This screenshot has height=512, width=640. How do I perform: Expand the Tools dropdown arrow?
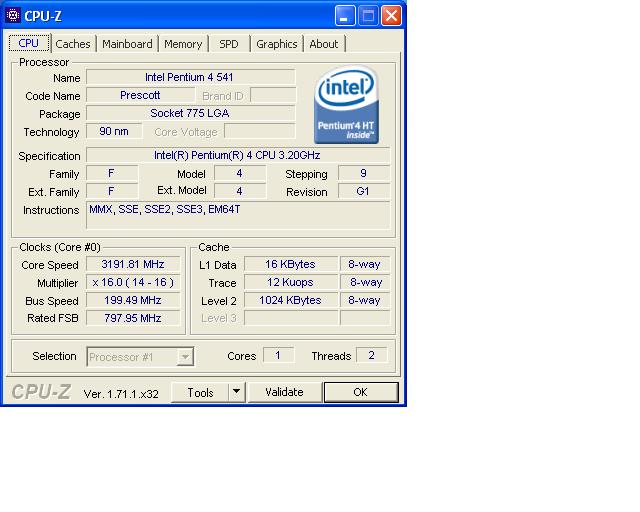(236, 392)
